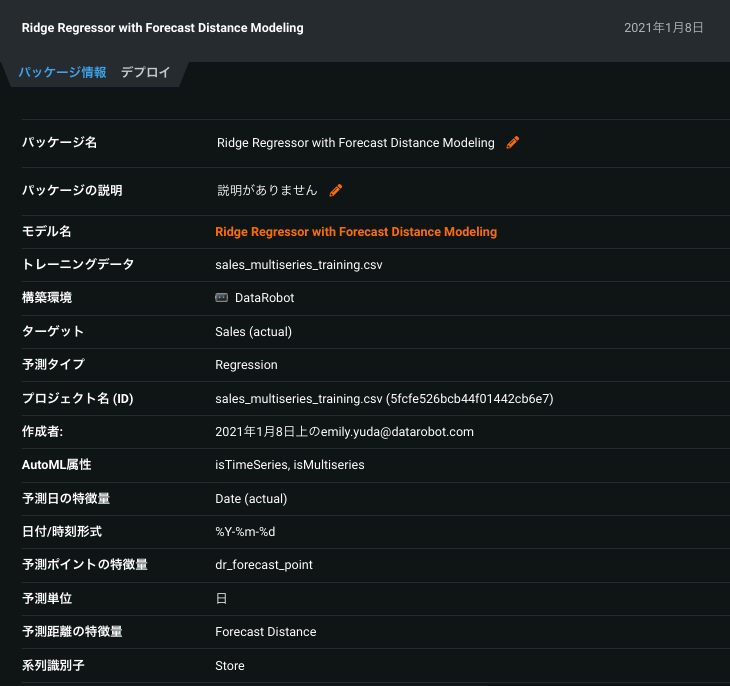This screenshot has width=730, height=686.
Task: Click the dr_forecast_point value
Action: [x=264, y=565]
